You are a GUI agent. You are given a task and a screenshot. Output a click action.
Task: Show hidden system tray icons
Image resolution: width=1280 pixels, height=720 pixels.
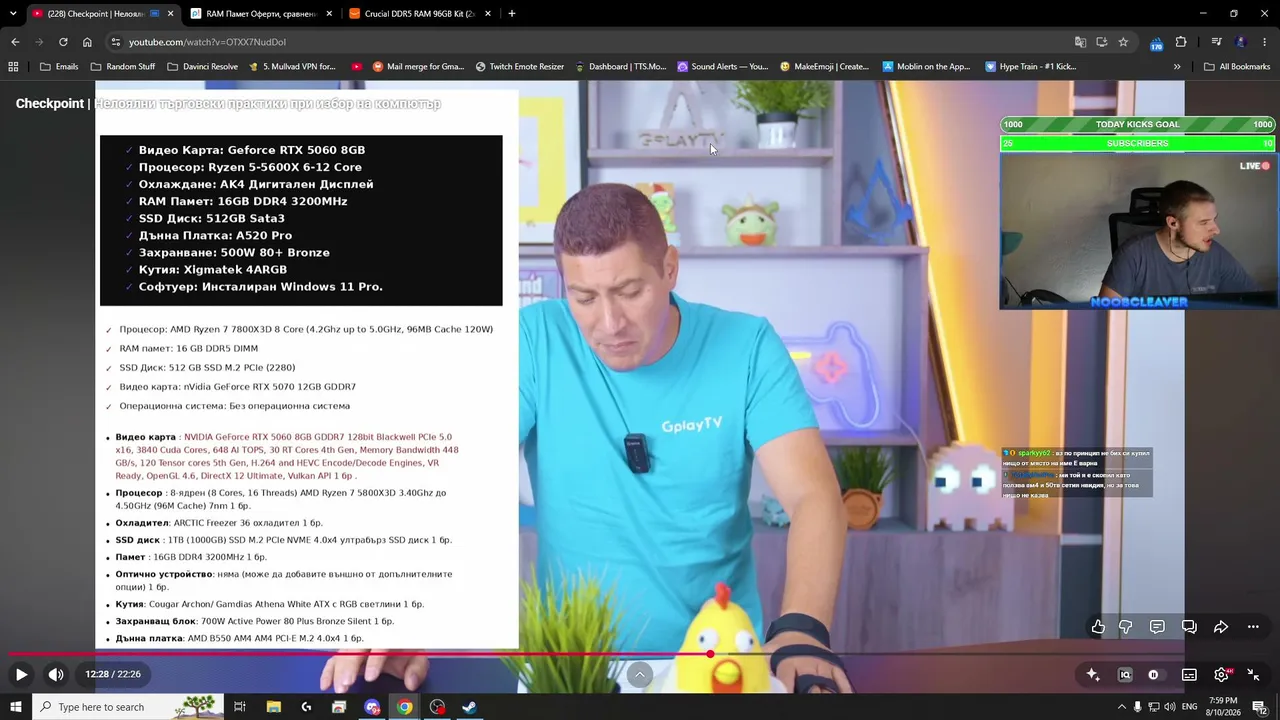click(1121, 707)
